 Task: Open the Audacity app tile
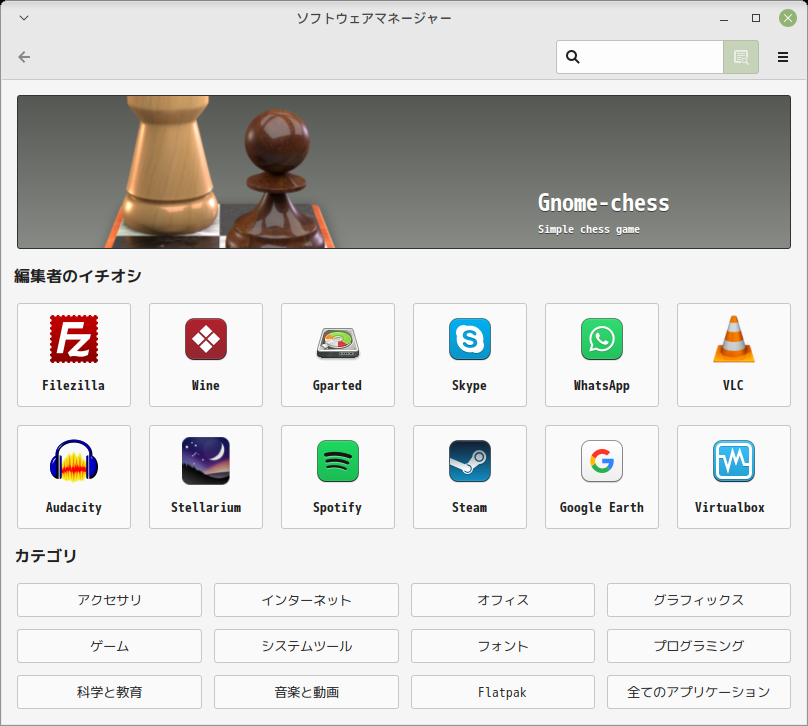pos(74,477)
